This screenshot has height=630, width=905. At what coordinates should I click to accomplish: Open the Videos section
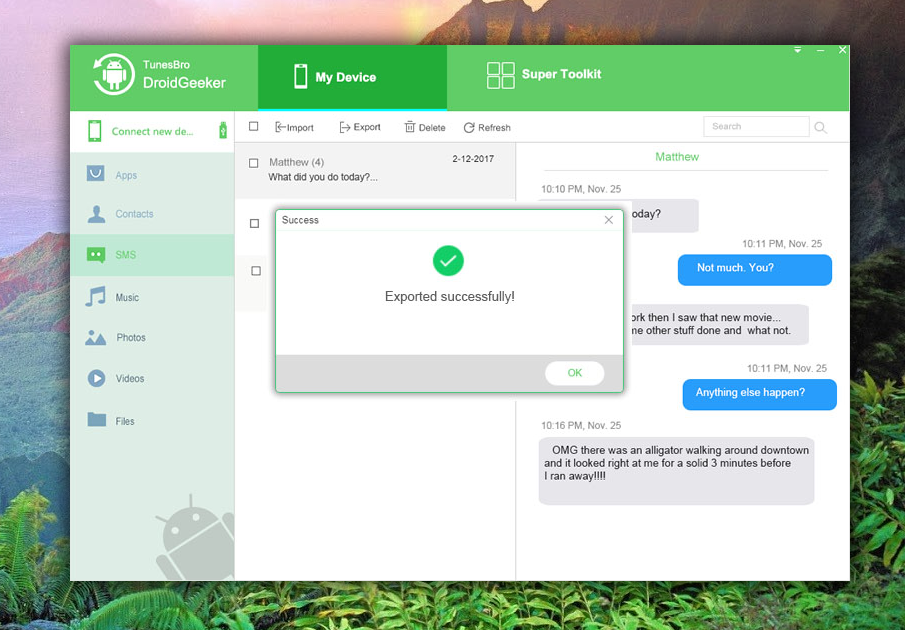coord(152,378)
